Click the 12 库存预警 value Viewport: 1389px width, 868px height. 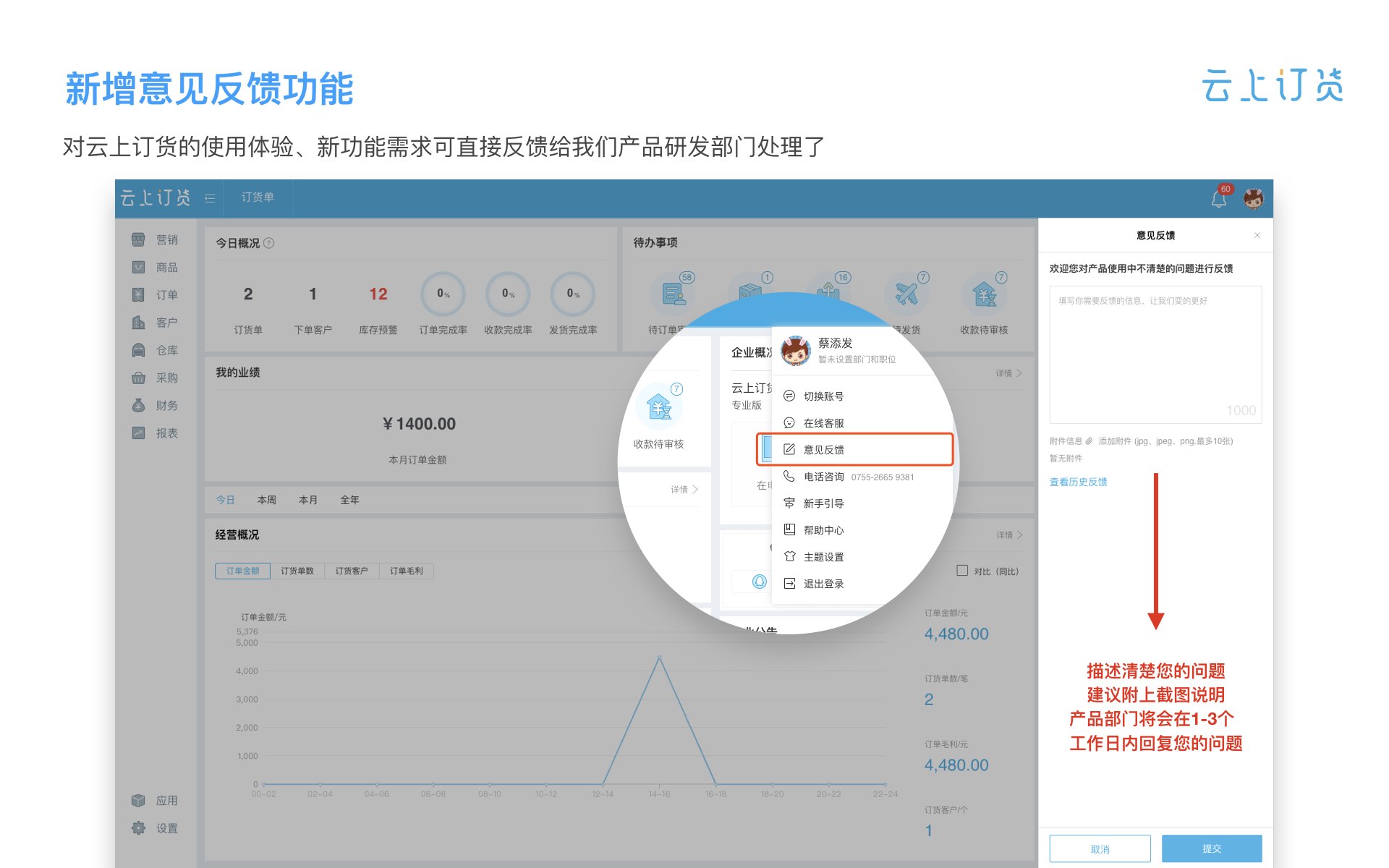point(378,294)
